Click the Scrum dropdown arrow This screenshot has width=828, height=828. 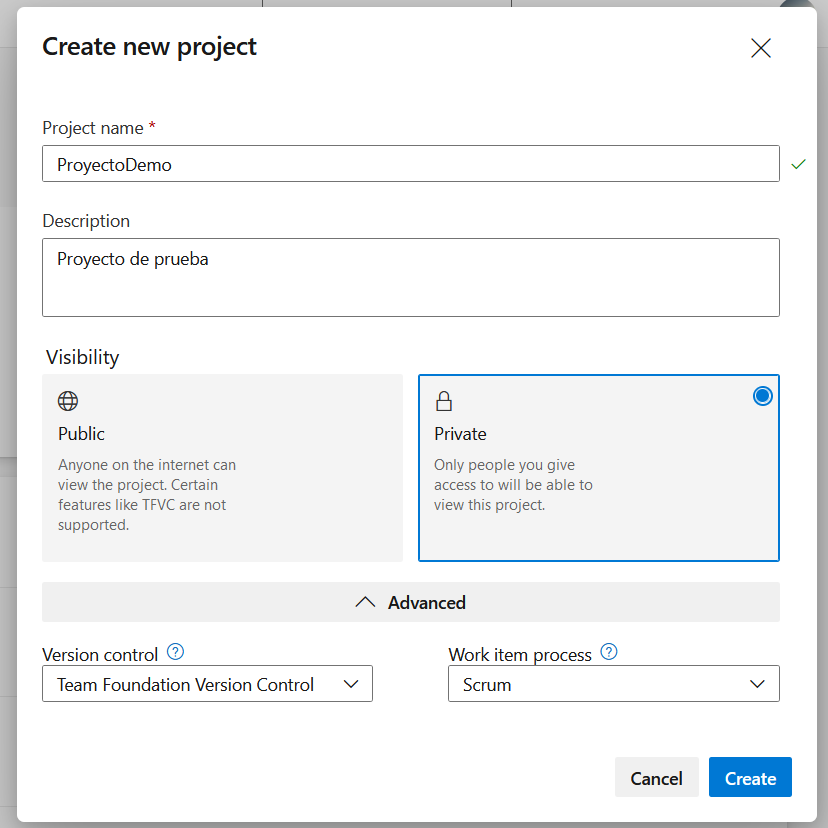[x=757, y=684]
